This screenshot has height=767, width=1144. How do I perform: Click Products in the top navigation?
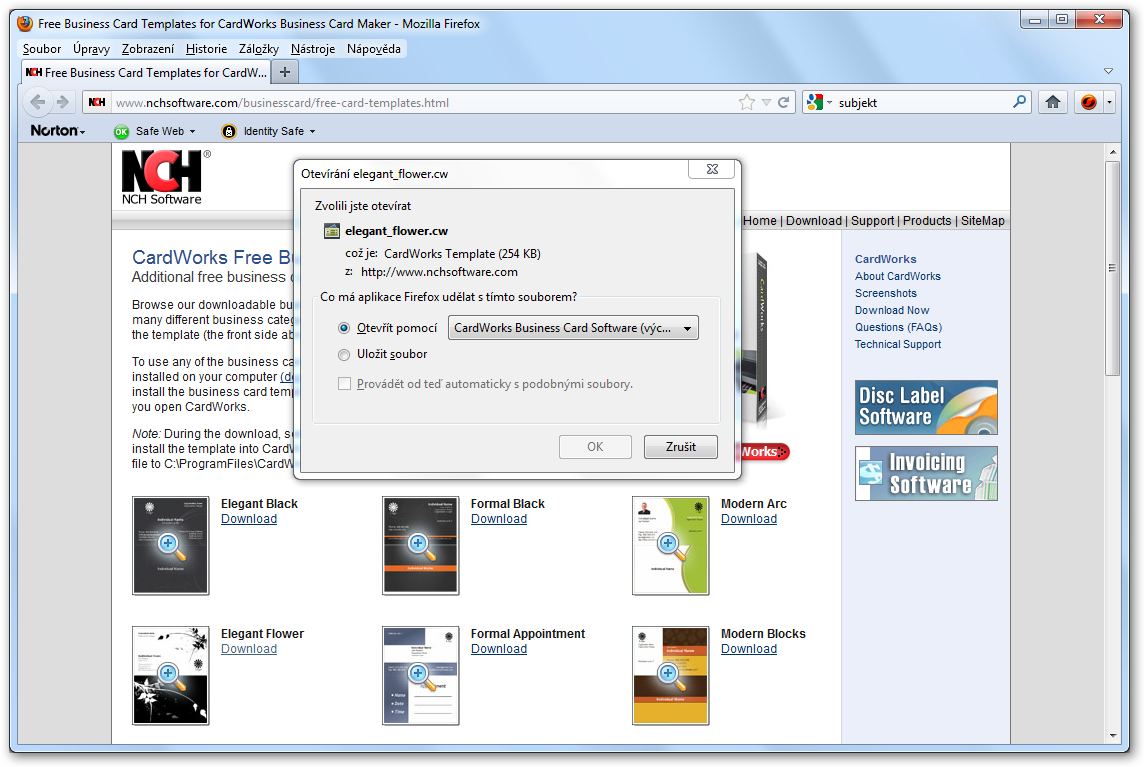(927, 221)
